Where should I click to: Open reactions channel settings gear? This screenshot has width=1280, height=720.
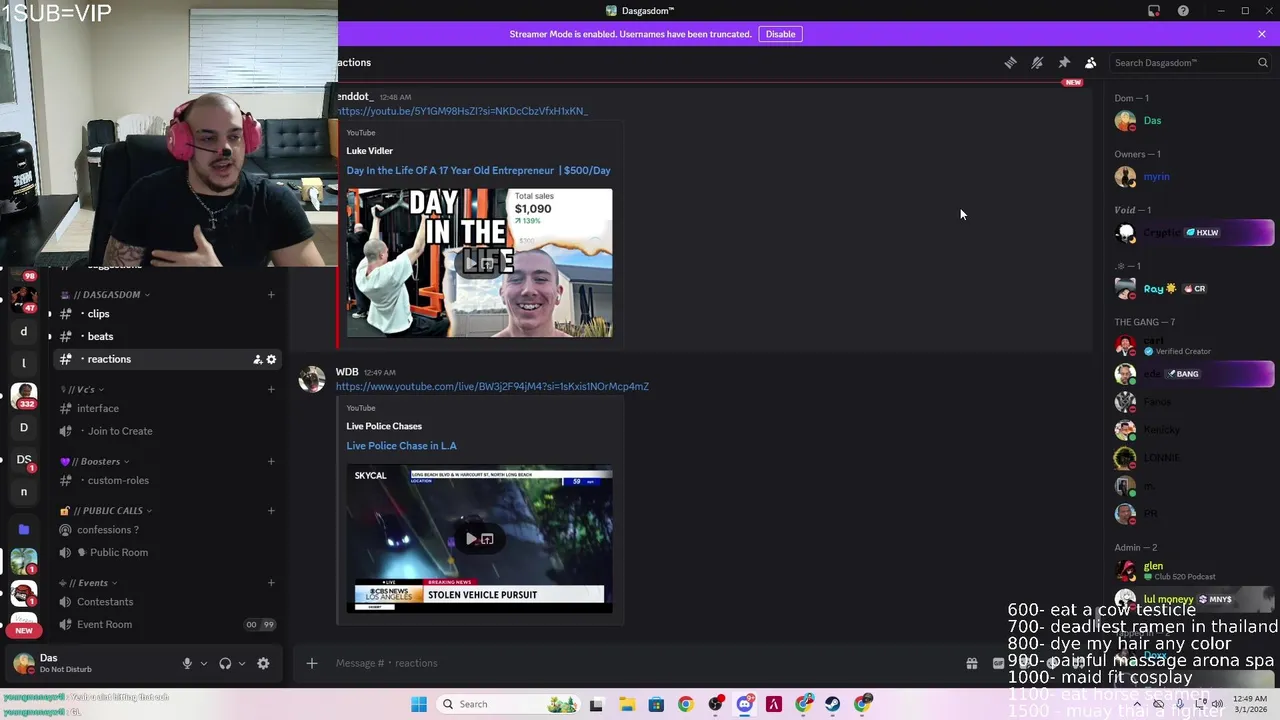tap(271, 359)
